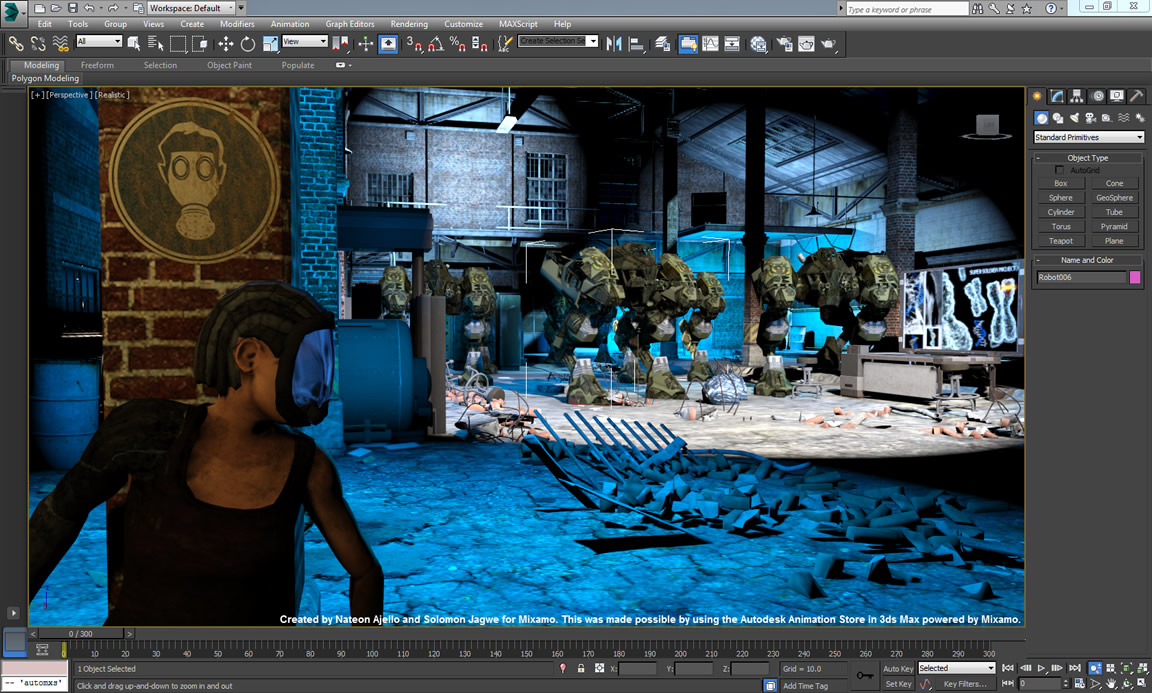Open the Rendering menu

408,23
